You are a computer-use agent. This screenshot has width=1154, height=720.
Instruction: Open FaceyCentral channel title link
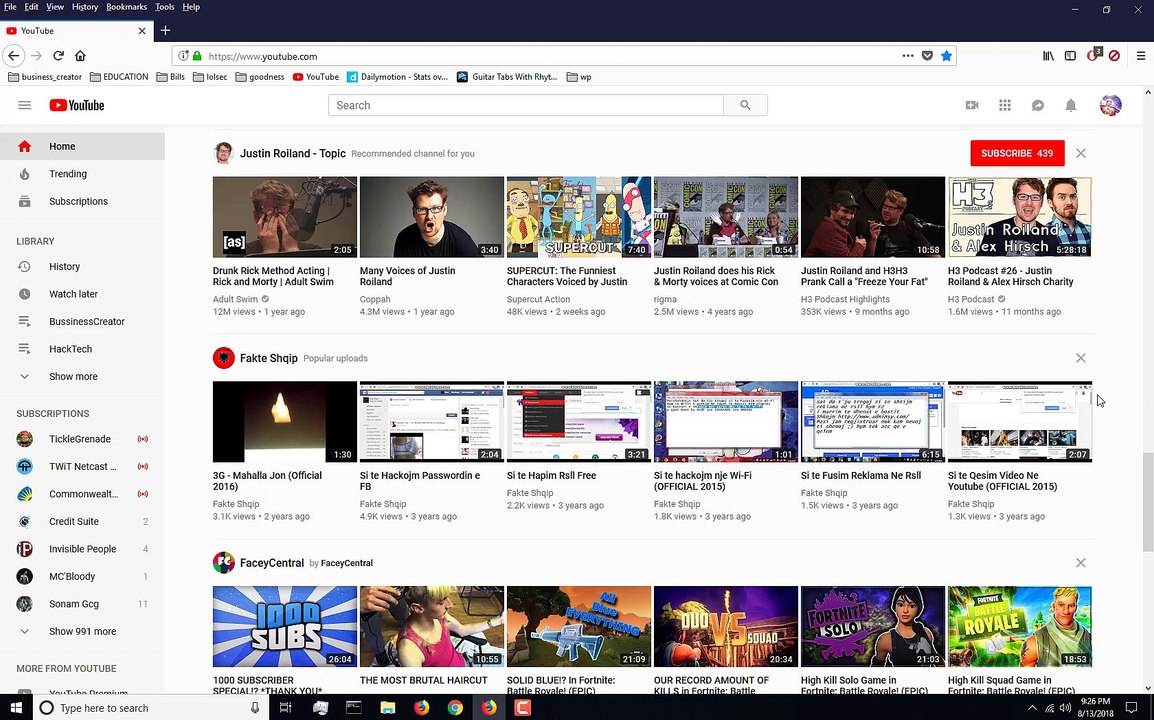point(272,562)
